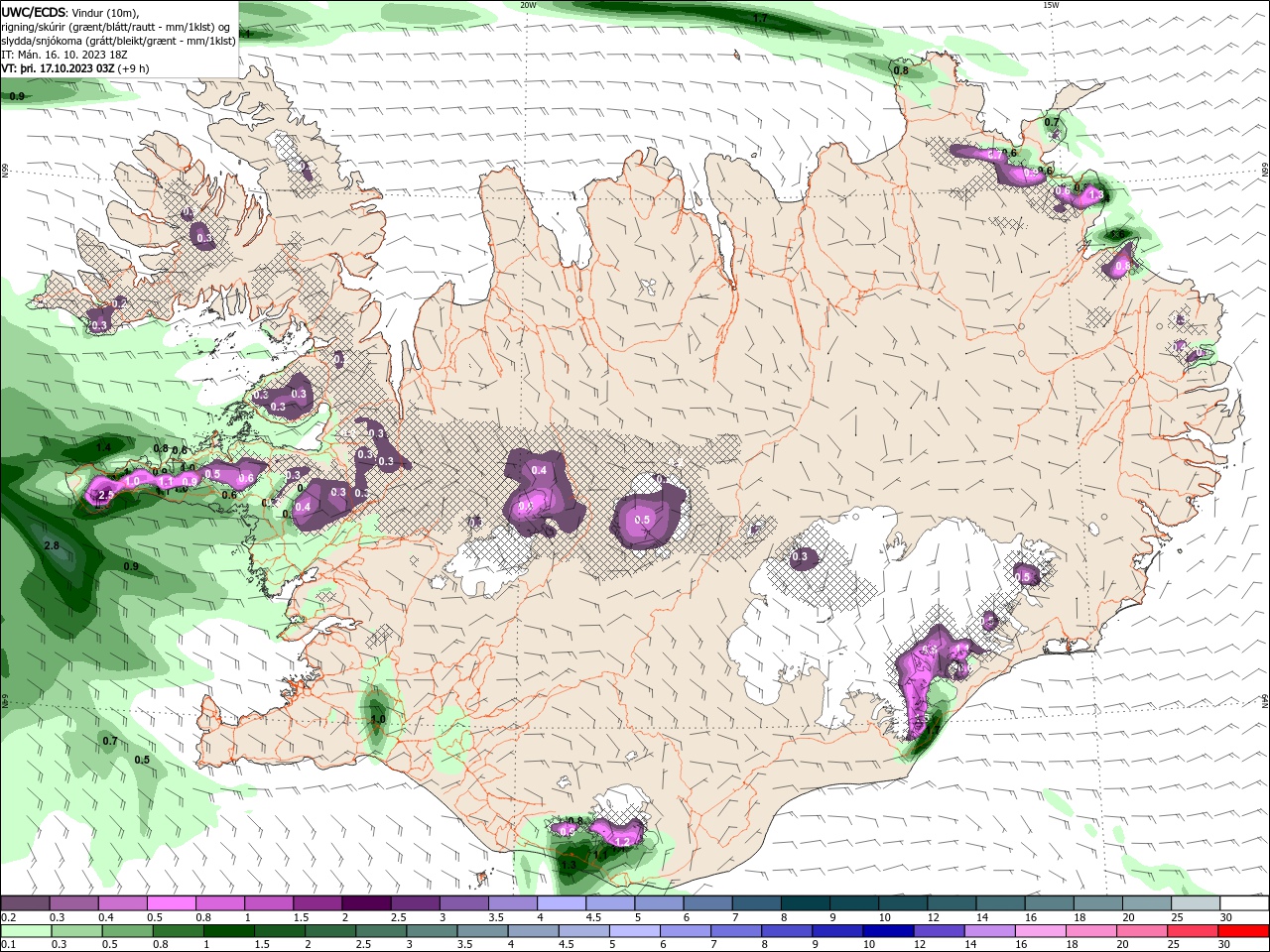
Task: Click the '0.2' label of the snow scale
Action: (x=9, y=917)
